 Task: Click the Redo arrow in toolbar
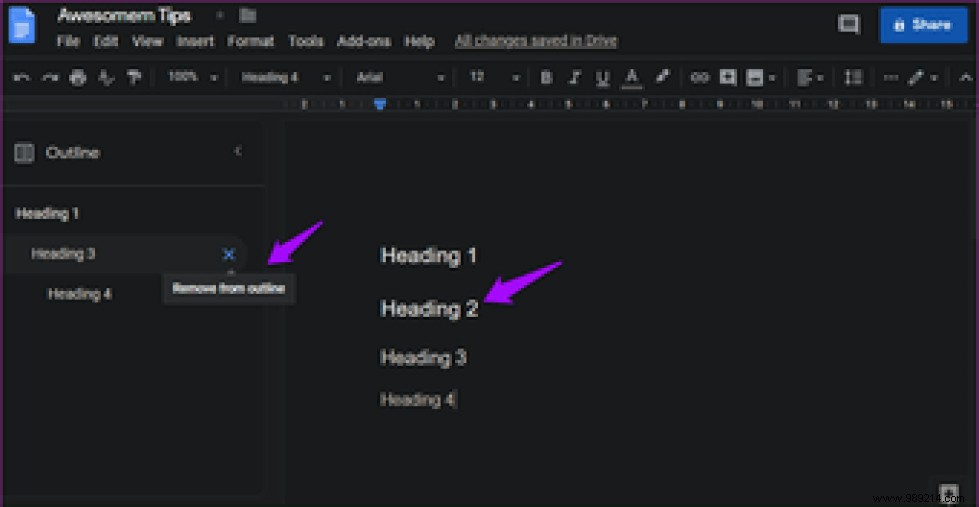pos(49,78)
